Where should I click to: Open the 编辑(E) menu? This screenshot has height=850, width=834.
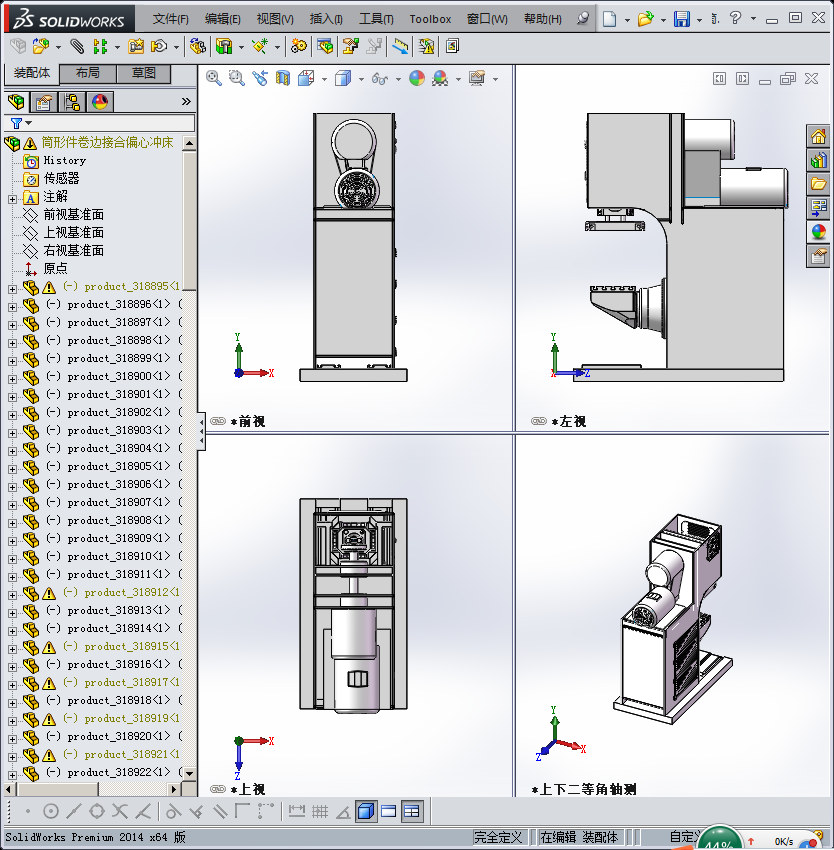pos(222,19)
